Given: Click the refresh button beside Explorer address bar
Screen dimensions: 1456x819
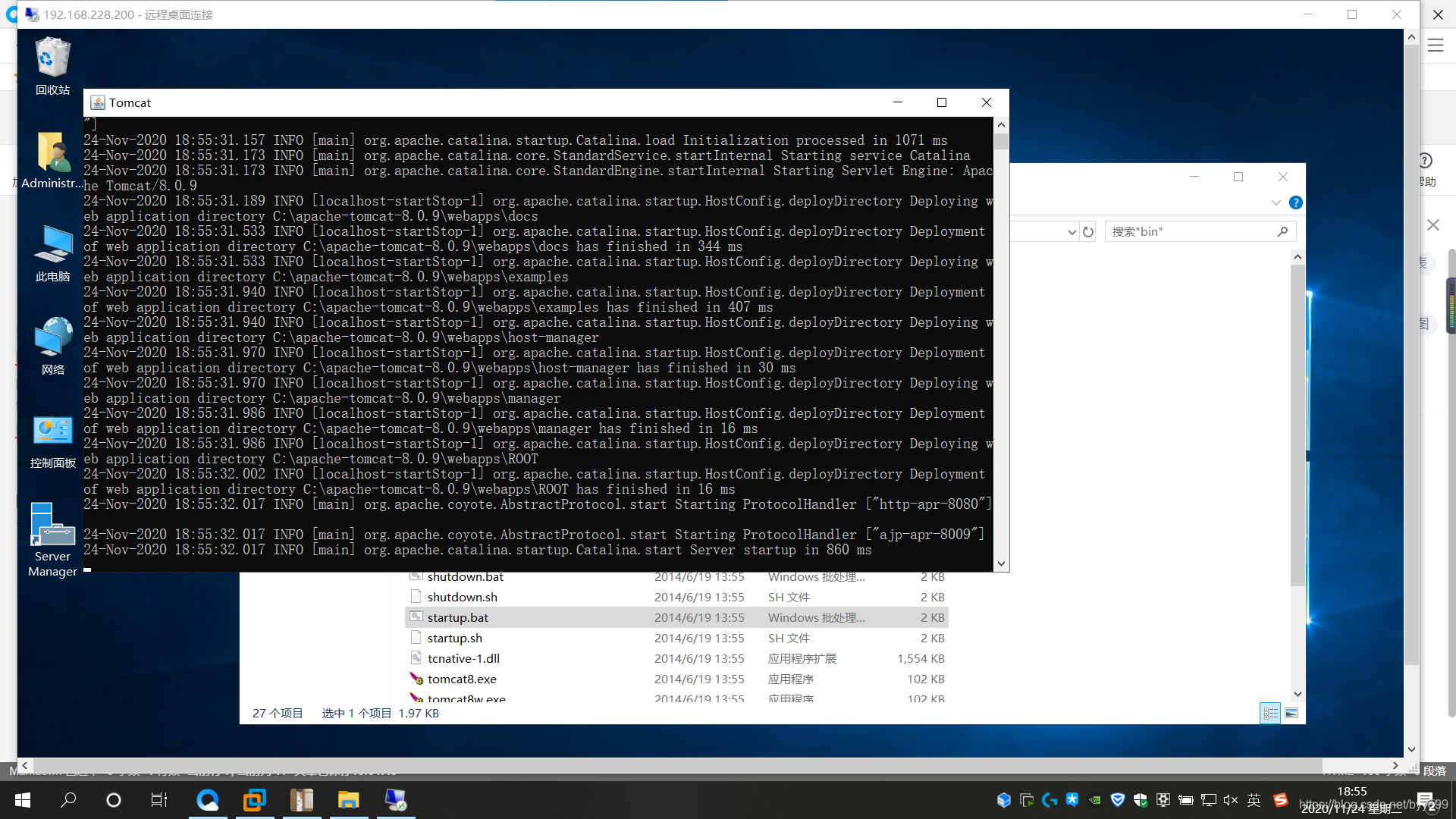Looking at the screenshot, I should [1088, 231].
